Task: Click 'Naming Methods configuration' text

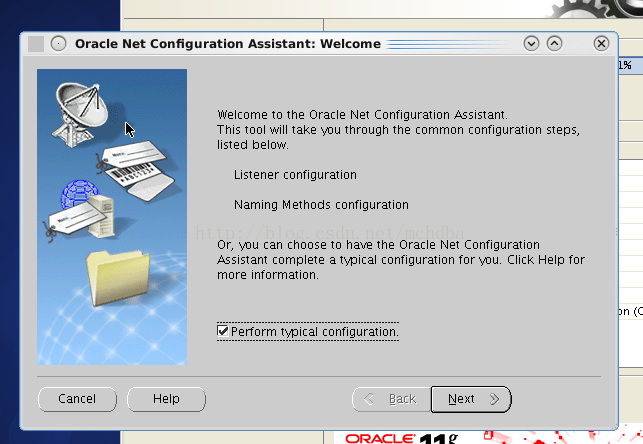Action: coord(321,205)
